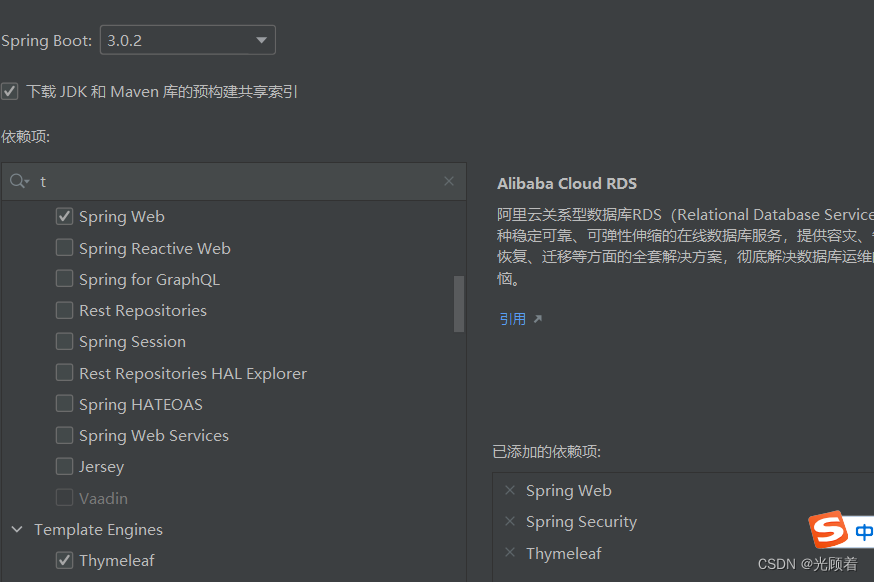Collapse the Template Engines section

click(16, 529)
